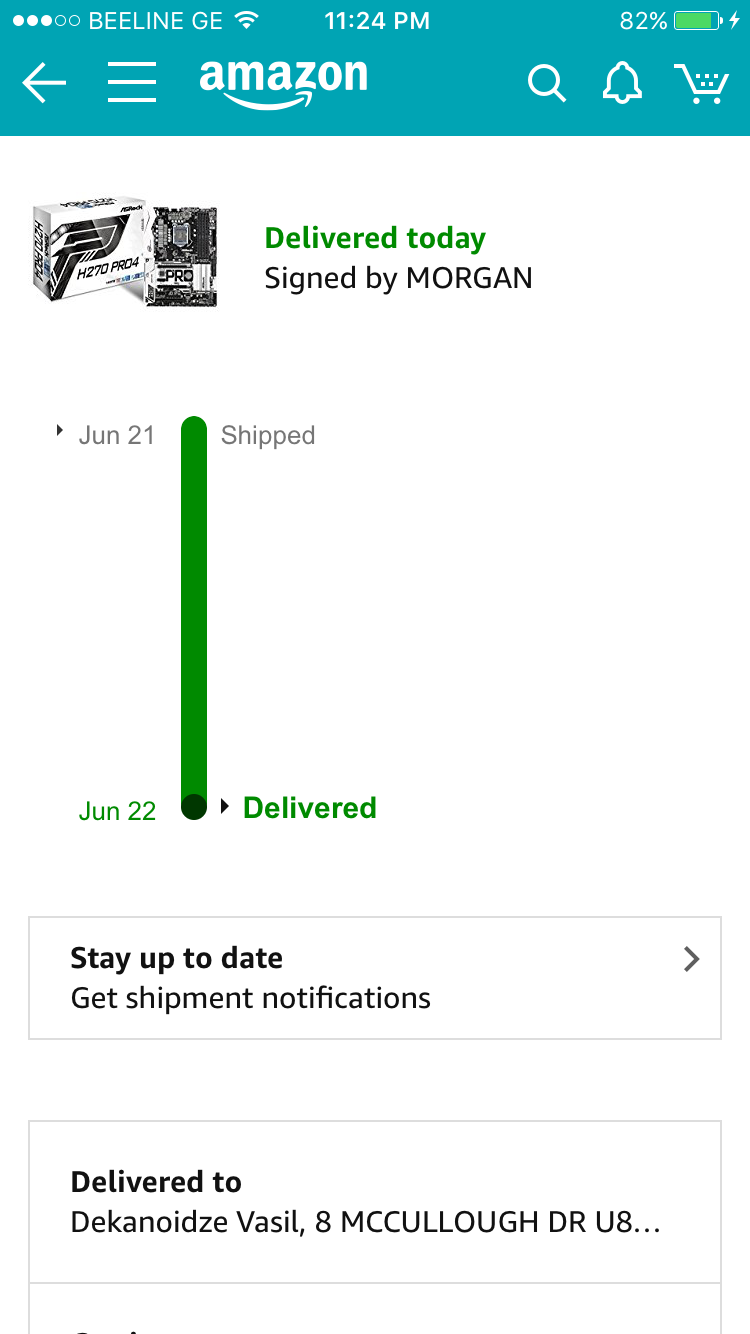Tap the Amazon logo
750x1334 pixels.
coord(283,82)
